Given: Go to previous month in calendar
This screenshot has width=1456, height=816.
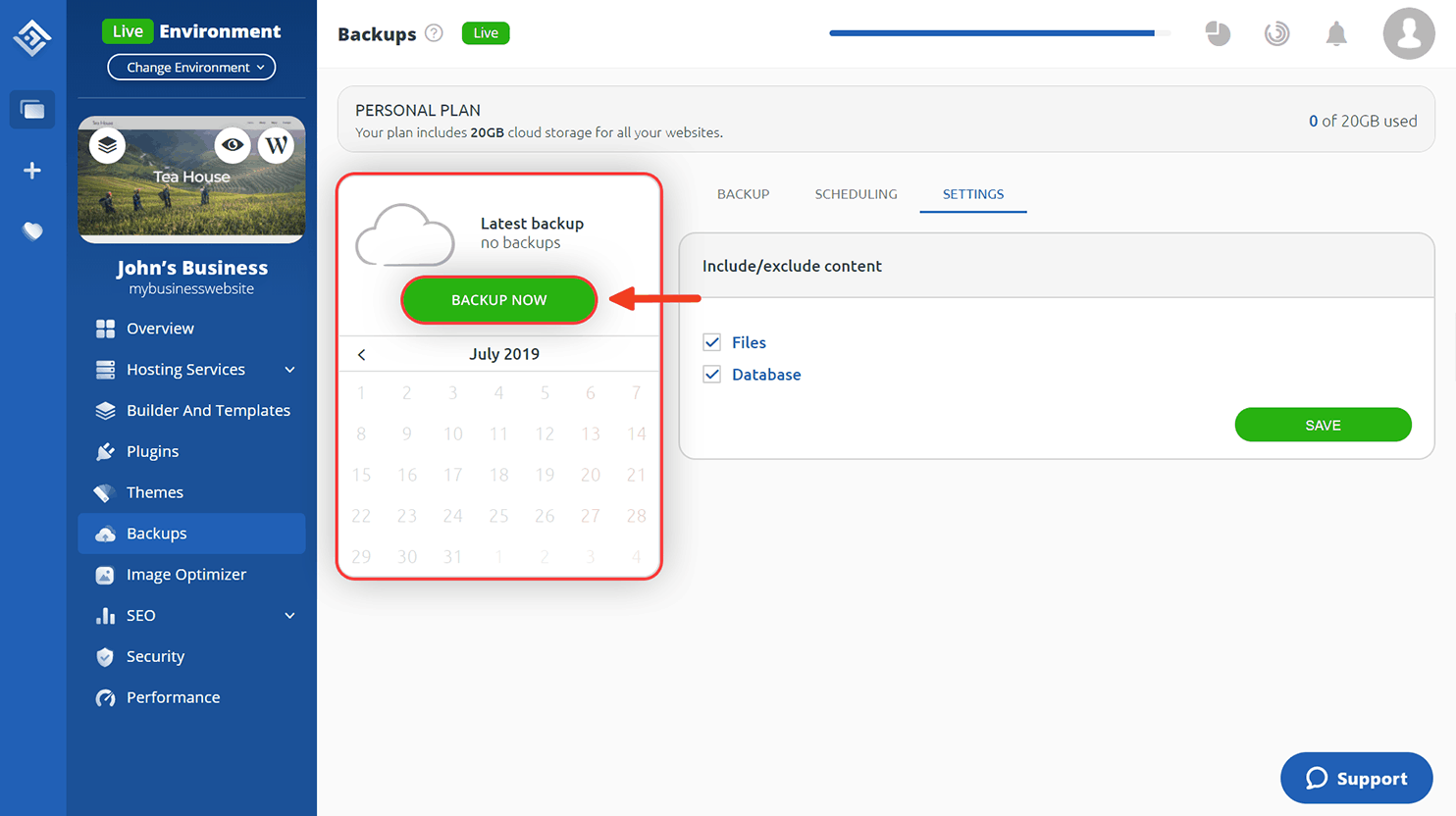Looking at the screenshot, I should [362, 355].
